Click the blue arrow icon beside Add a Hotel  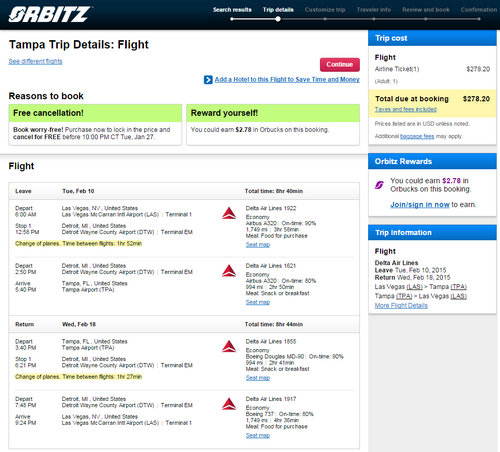[x=208, y=80]
